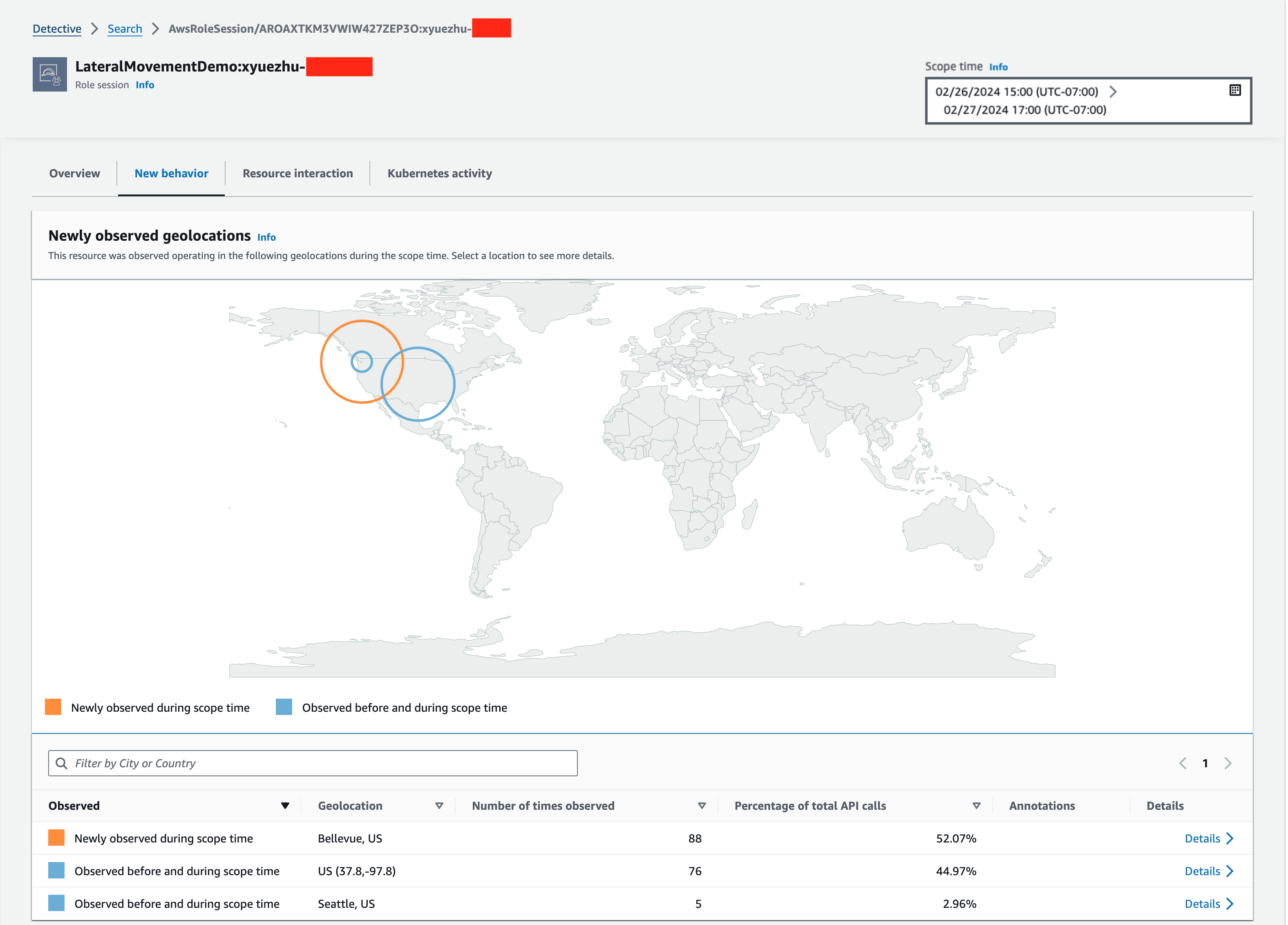
Task: Click the Info link next to Newly observed geolocations
Action: 266,236
